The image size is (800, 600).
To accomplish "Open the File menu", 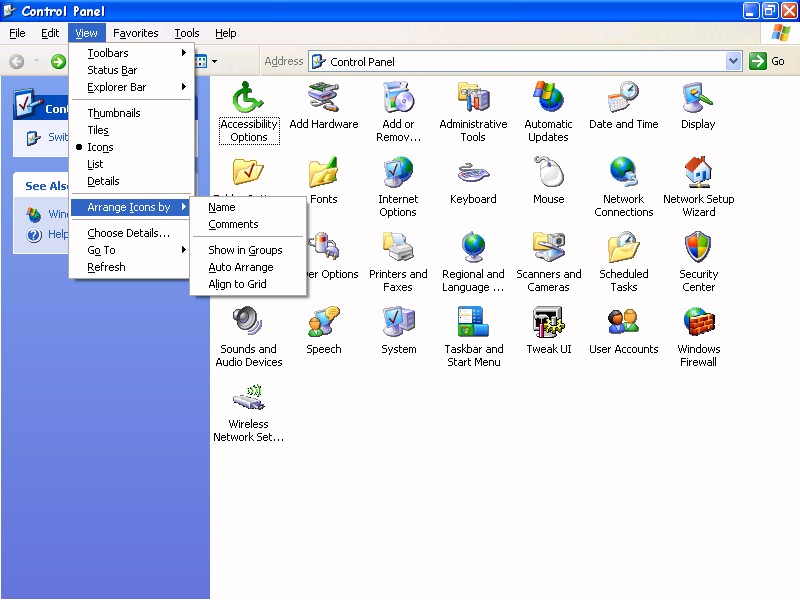I will point(17,33).
